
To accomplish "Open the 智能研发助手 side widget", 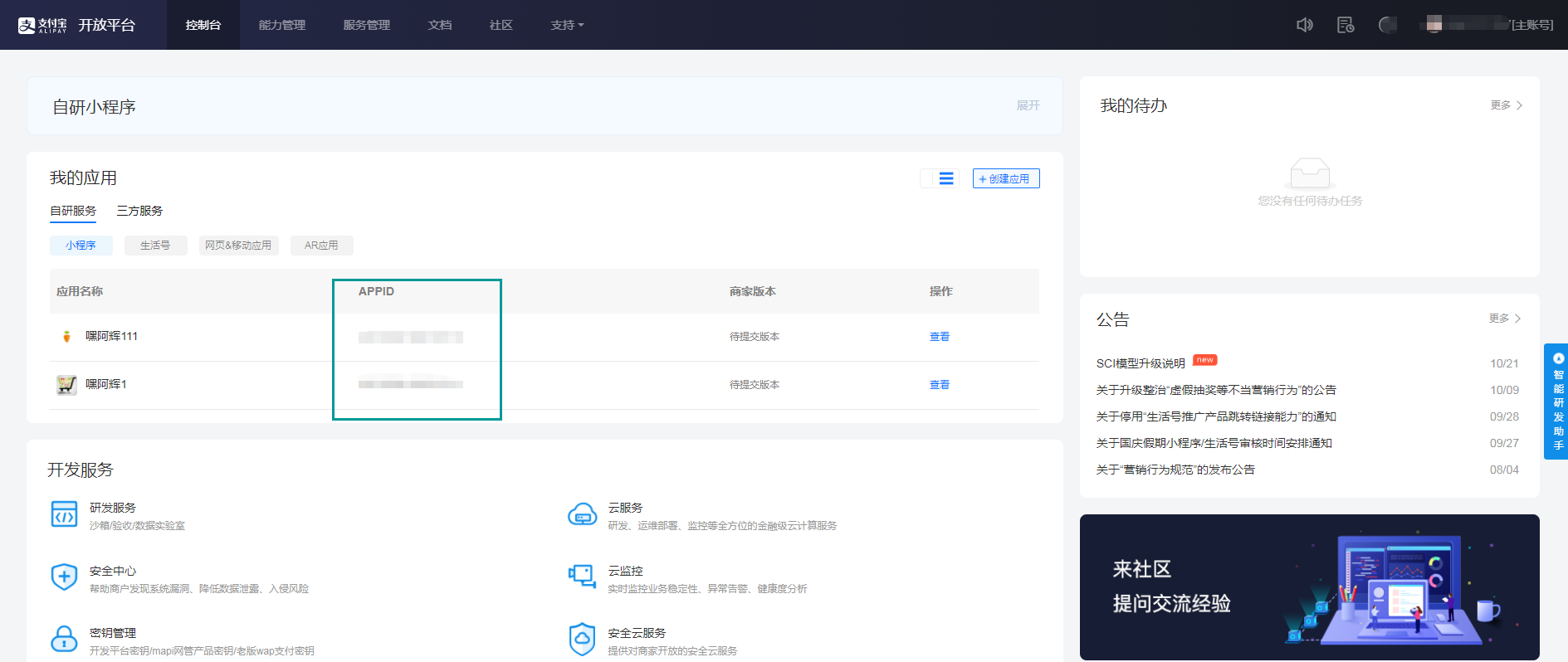I will point(1556,402).
